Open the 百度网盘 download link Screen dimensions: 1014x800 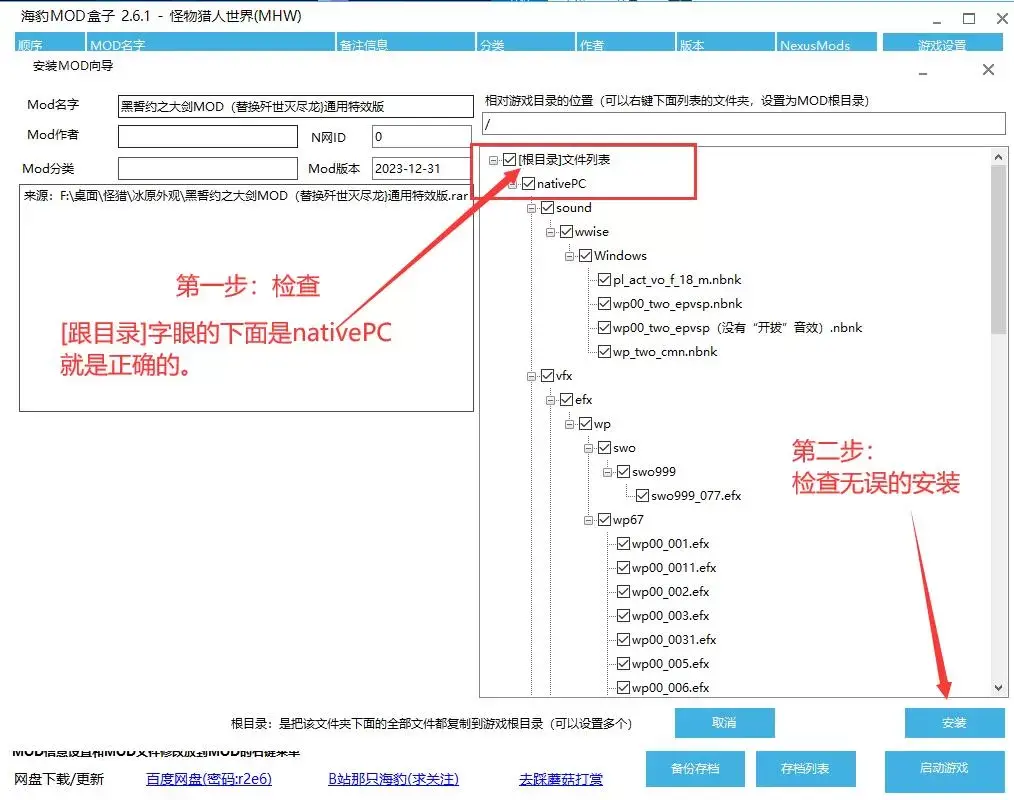(x=209, y=779)
